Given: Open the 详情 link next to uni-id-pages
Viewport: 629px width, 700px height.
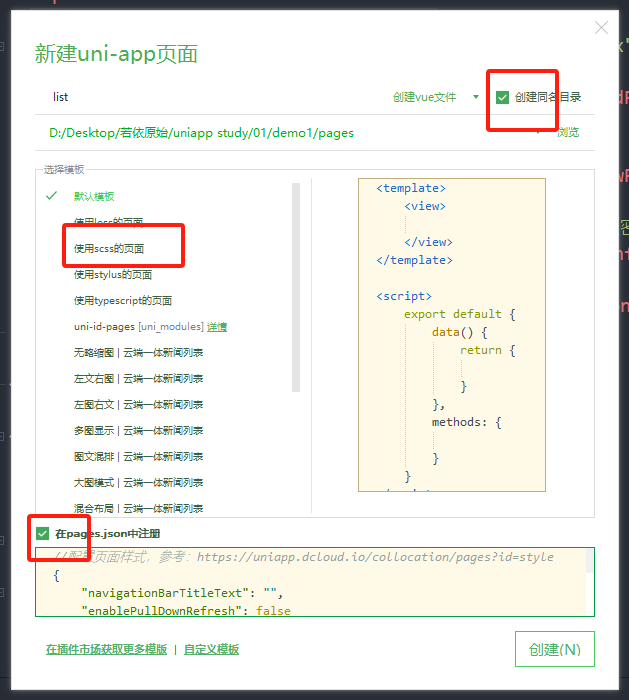Looking at the screenshot, I should 217,327.
